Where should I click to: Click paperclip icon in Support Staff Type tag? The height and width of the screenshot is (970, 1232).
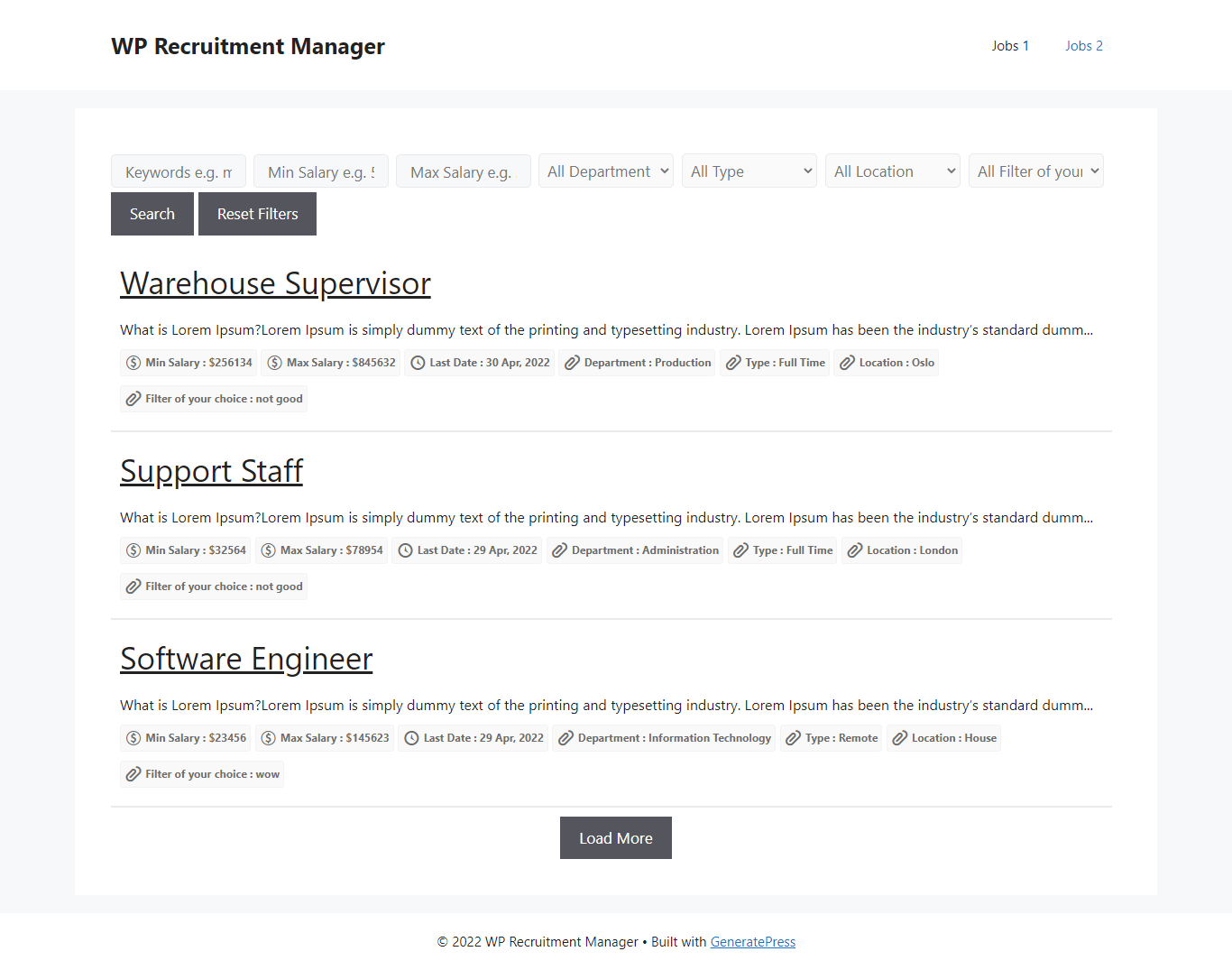(x=740, y=550)
